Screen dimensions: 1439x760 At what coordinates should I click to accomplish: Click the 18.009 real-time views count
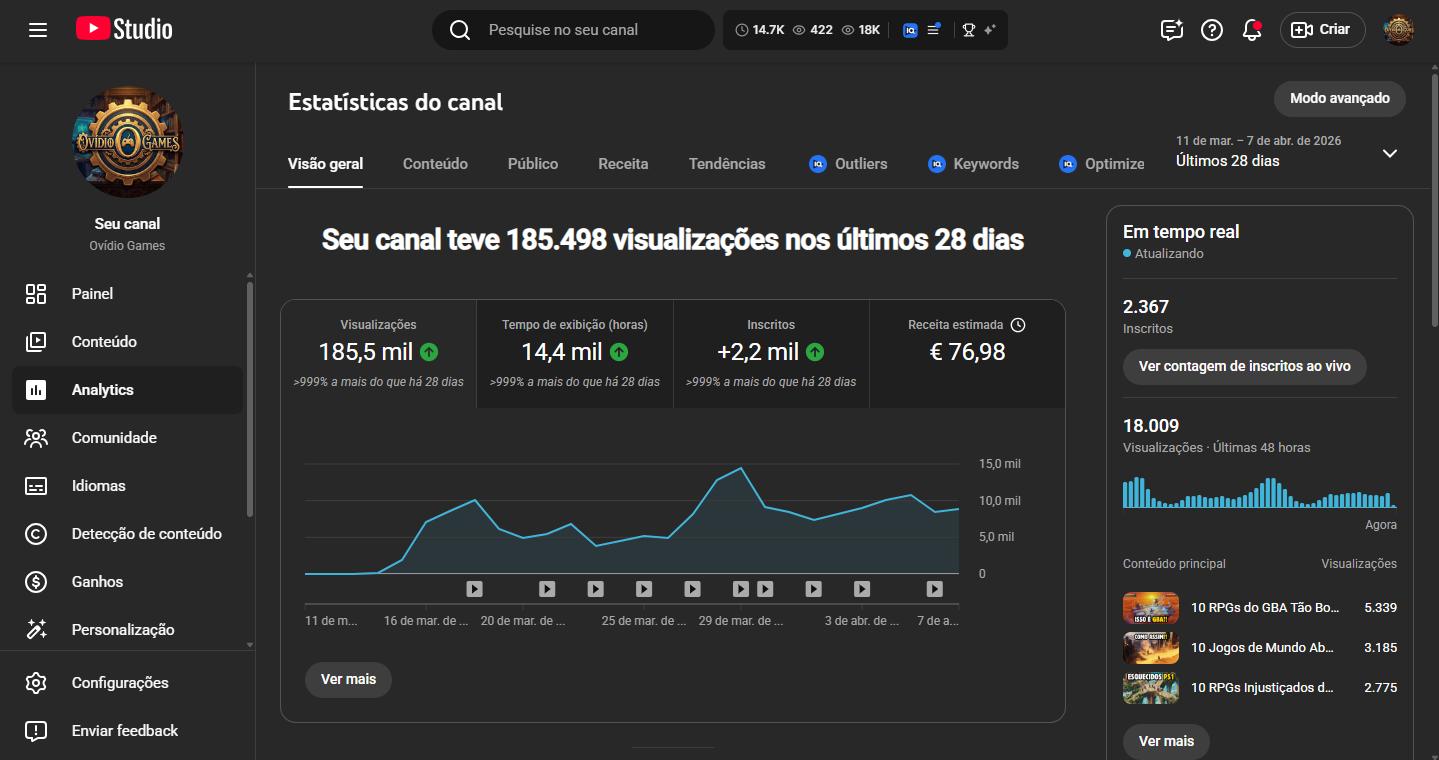point(1151,425)
